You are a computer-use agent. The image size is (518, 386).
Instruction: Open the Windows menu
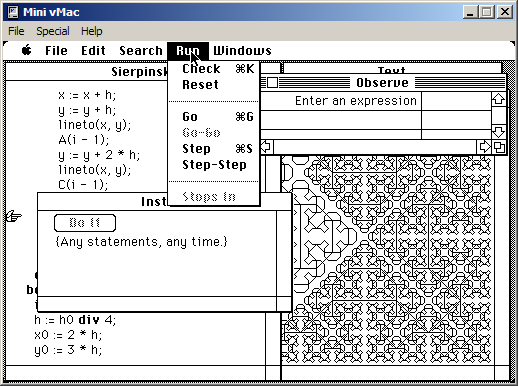[x=242, y=50]
